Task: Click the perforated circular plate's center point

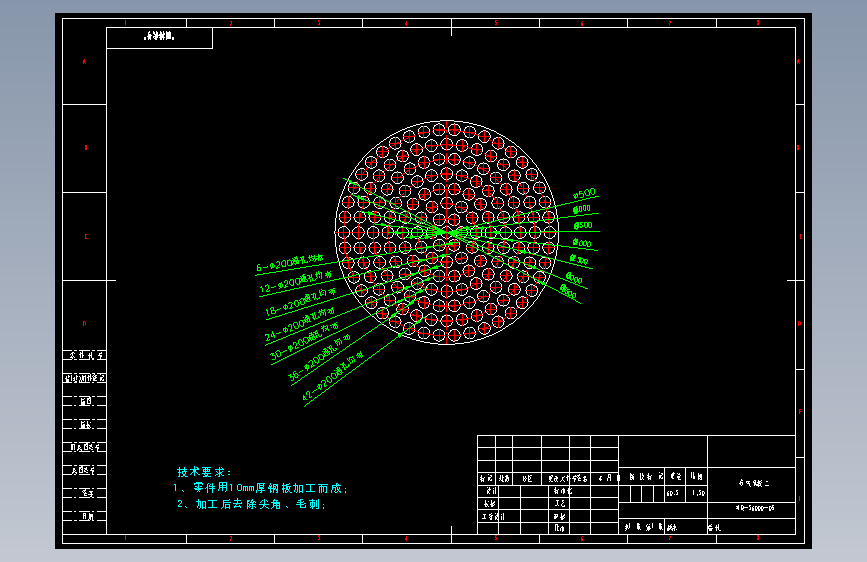Action: [447, 232]
